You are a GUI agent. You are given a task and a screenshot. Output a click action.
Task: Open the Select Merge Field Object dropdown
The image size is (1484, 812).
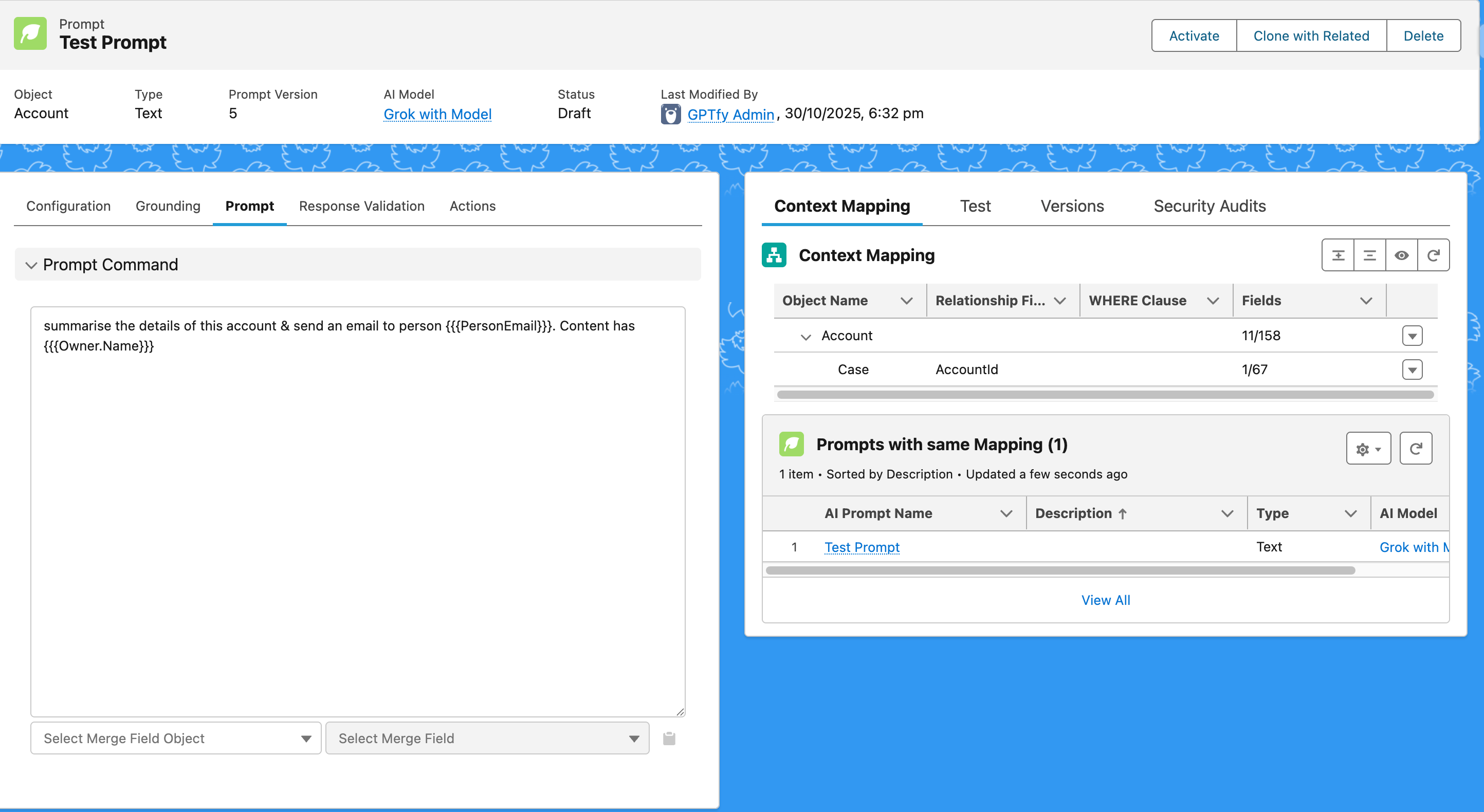click(176, 739)
